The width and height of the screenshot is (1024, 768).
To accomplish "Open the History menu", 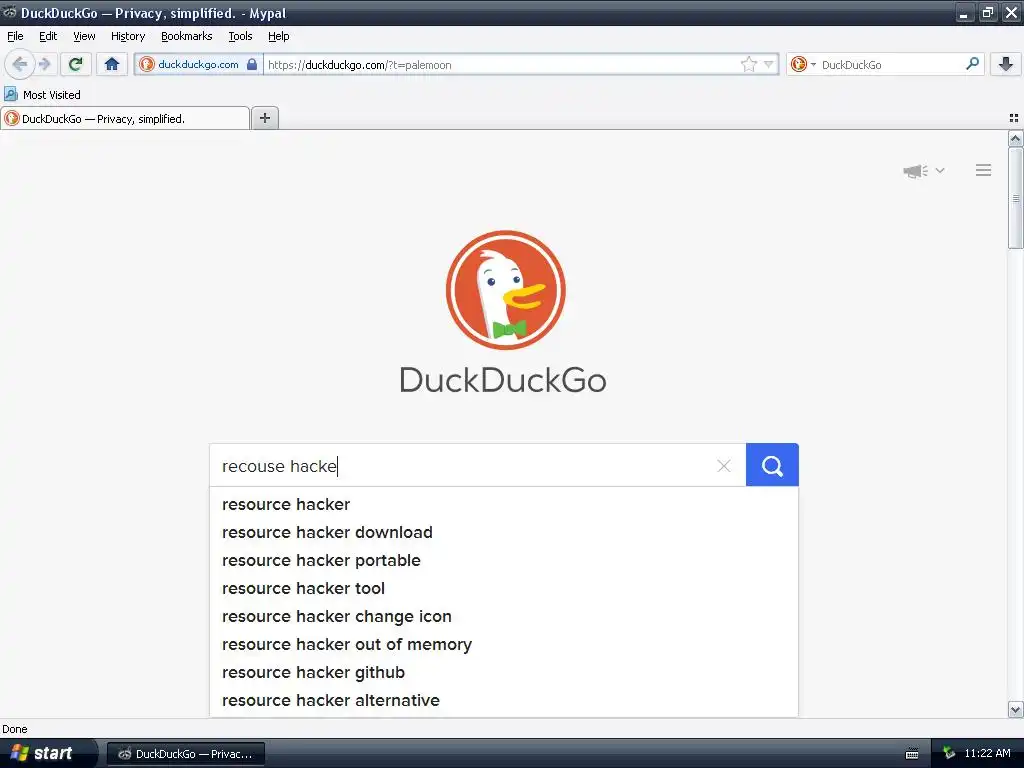I will (x=128, y=36).
